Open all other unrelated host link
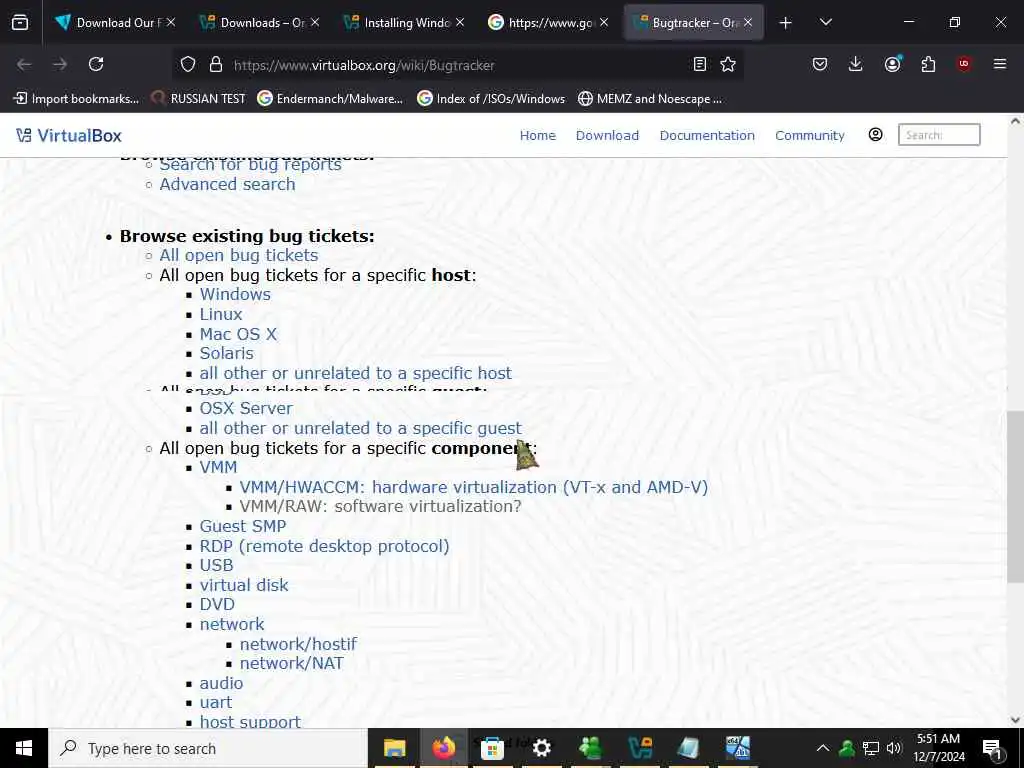 tap(356, 373)
